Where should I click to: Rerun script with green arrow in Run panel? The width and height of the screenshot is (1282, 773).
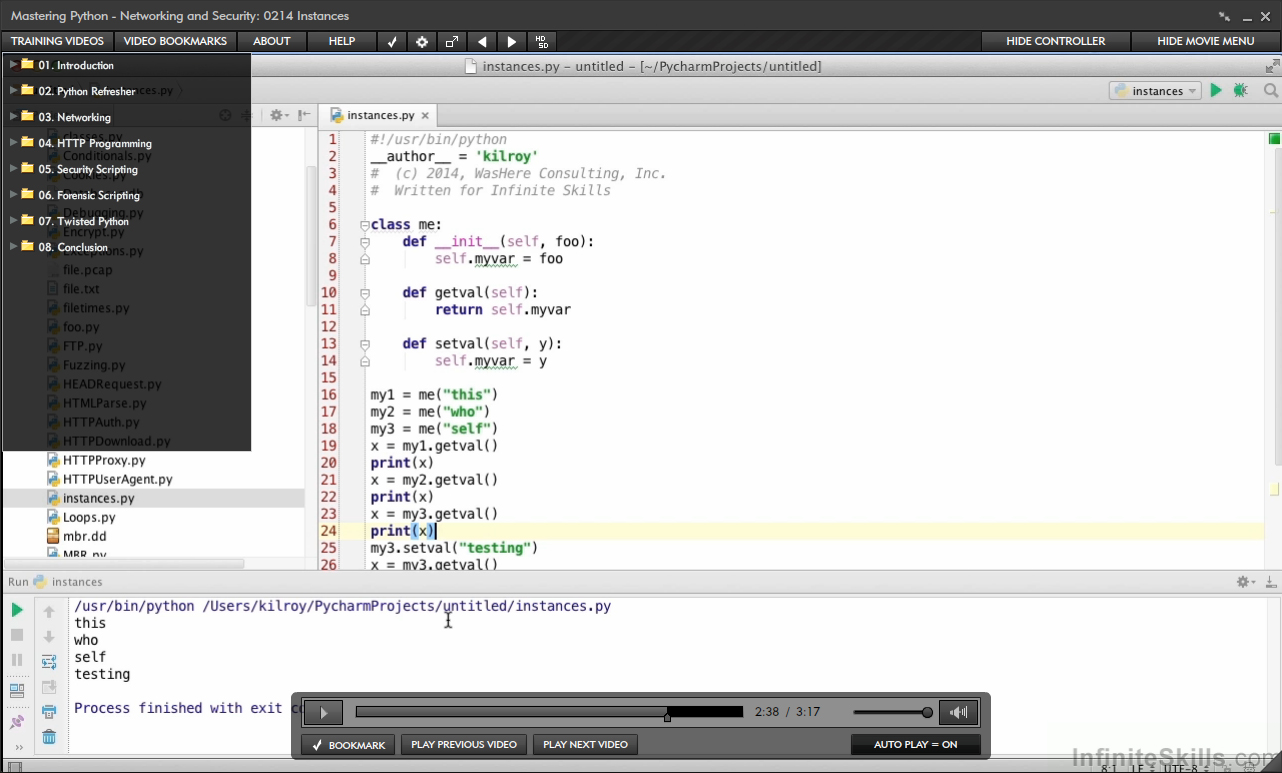[17, 610]
